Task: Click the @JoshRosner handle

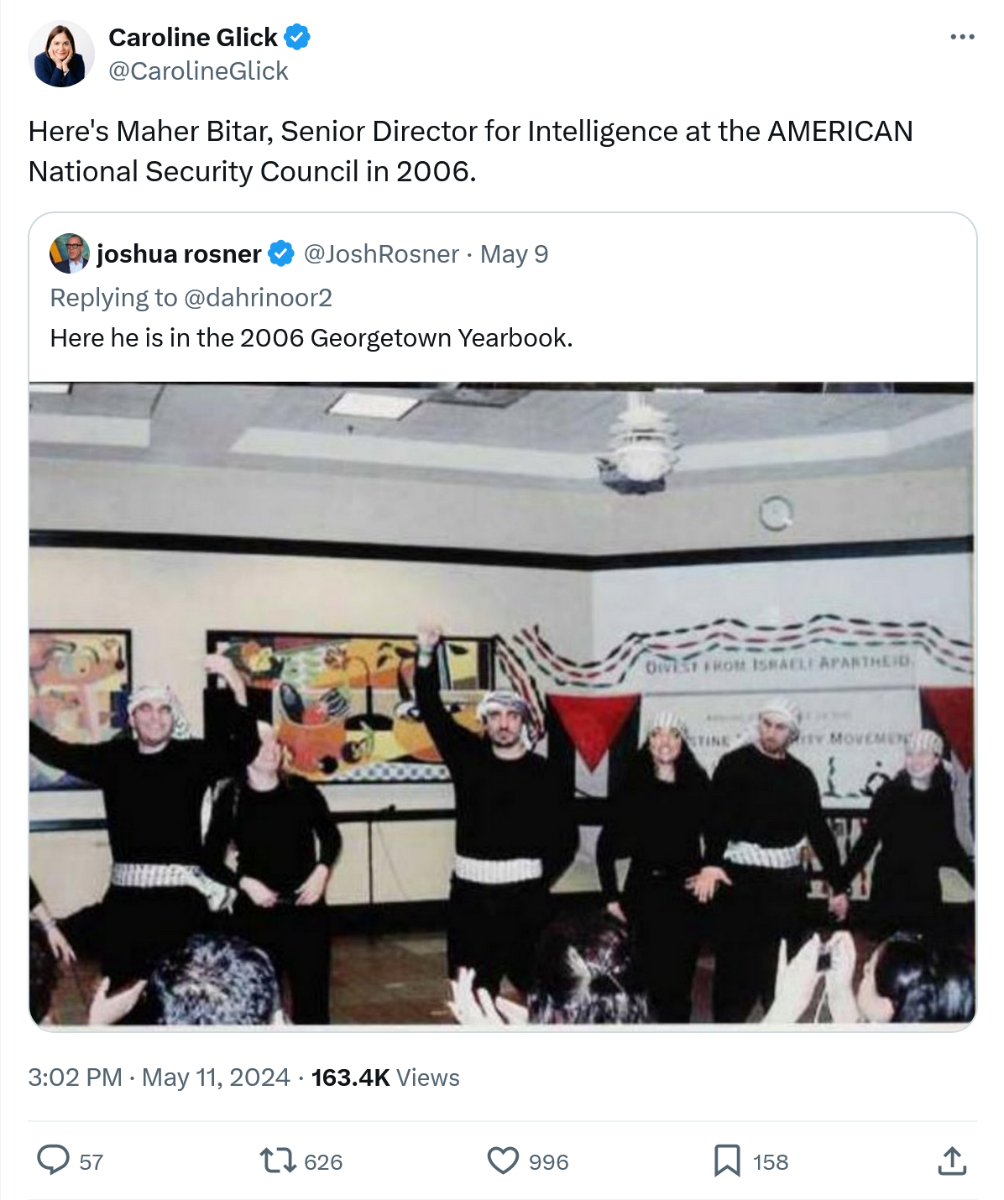Action: (x=380, y=254)
